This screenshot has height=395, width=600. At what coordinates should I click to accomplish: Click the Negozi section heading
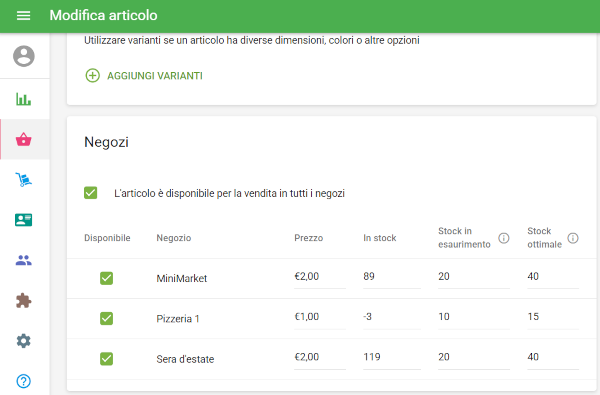pos(106,142)
